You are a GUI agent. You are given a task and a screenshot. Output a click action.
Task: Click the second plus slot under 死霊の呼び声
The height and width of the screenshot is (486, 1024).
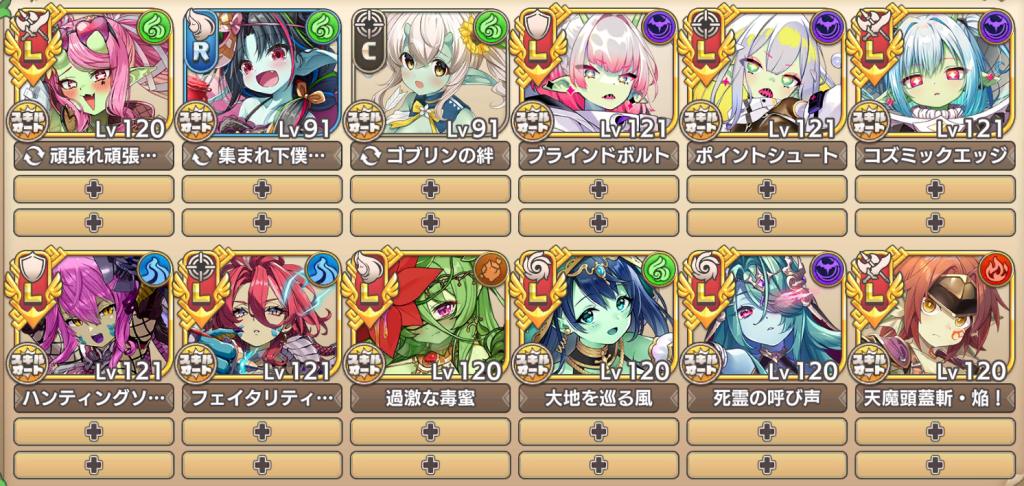click(767, 465)
